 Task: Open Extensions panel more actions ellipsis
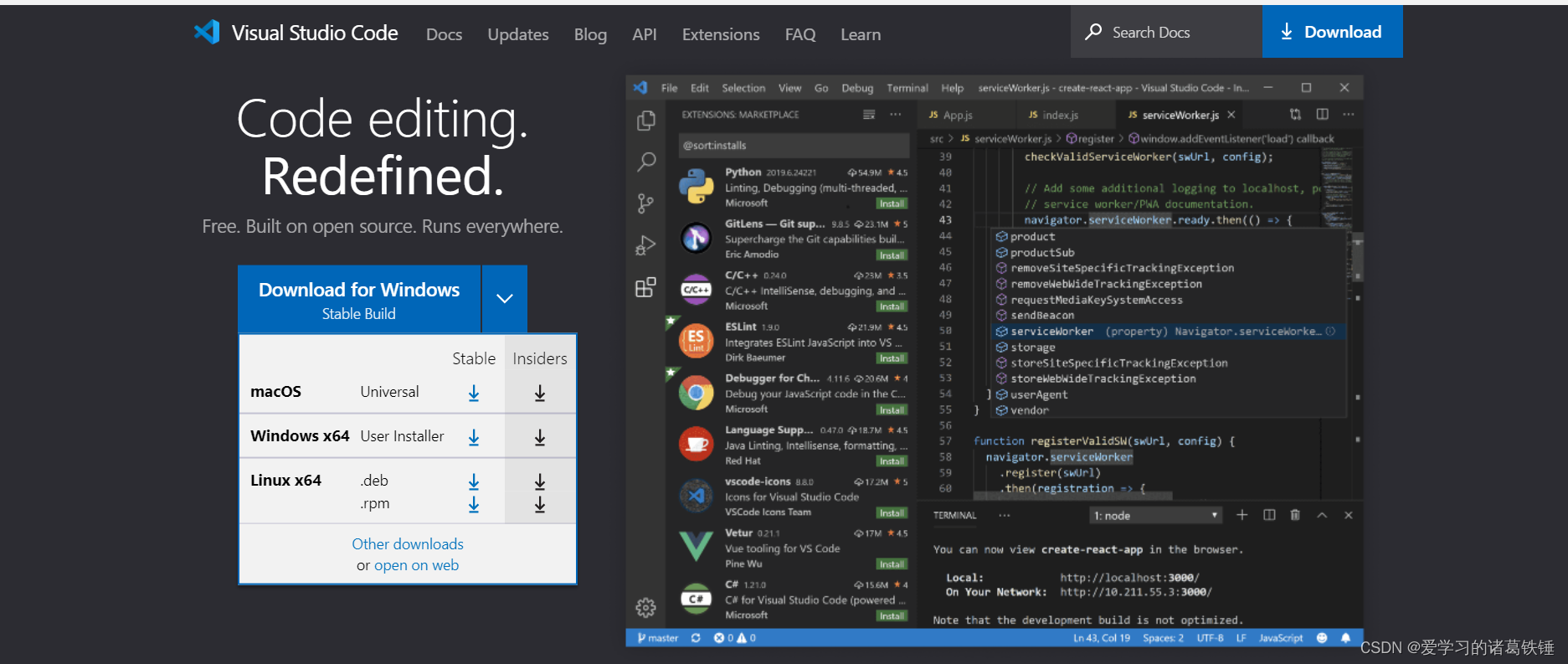pos(895,115)
